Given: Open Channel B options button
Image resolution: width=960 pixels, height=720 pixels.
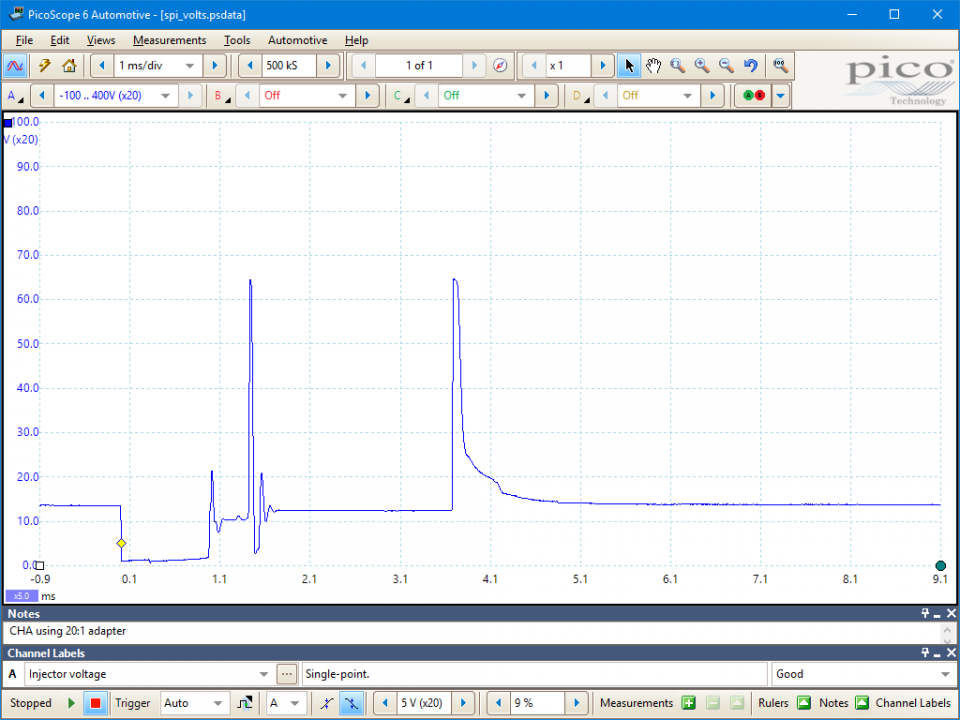Looking at the screenshot, I should (x=221, y=96).
